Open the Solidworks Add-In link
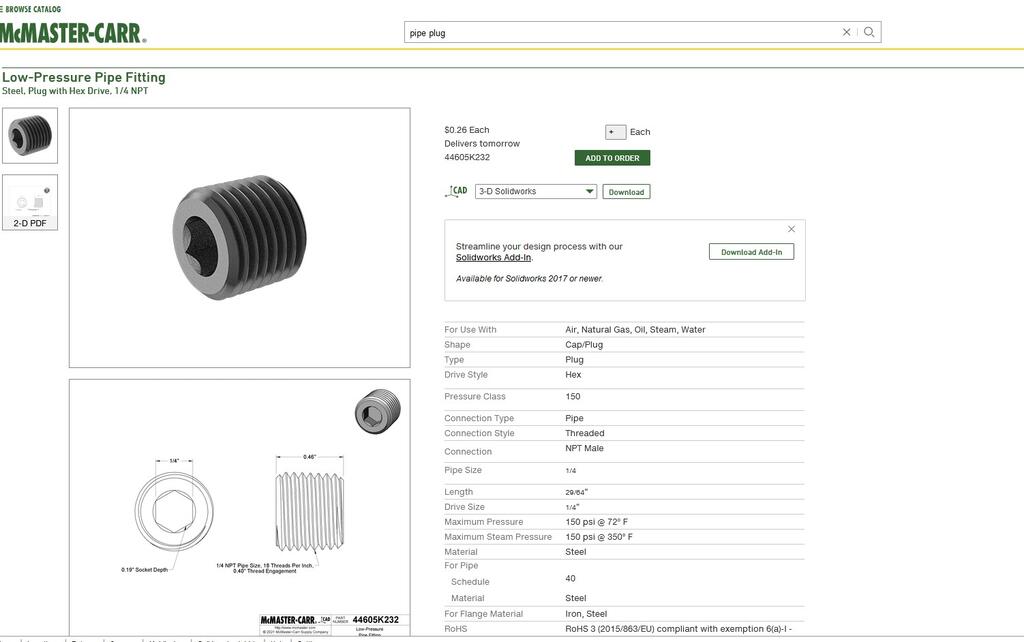The image size is (1024, 642). tap(494, 257)
